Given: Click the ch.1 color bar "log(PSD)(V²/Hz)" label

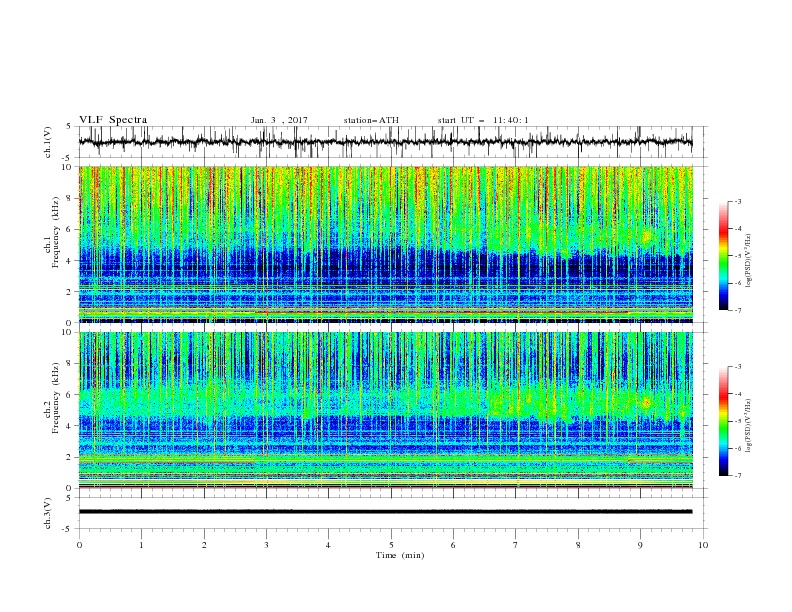Looking at the screenshot, I should [749, 261].
